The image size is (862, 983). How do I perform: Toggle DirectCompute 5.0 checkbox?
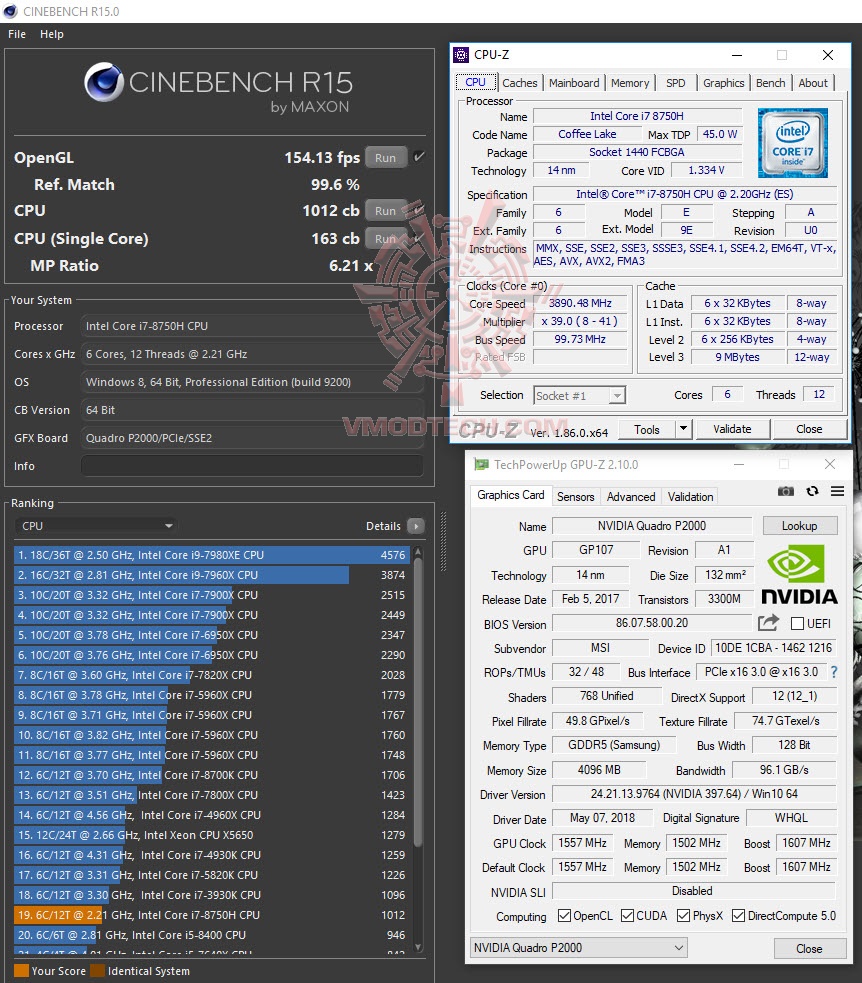[738, 916]
